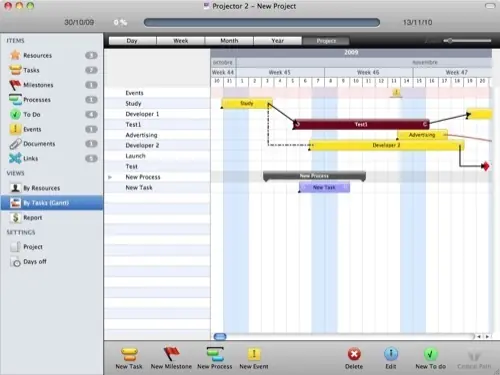Image resolution: width=500 pixels, height=375 pixels.
Task: Open the Report dollar icon
Action: (15, 217)
